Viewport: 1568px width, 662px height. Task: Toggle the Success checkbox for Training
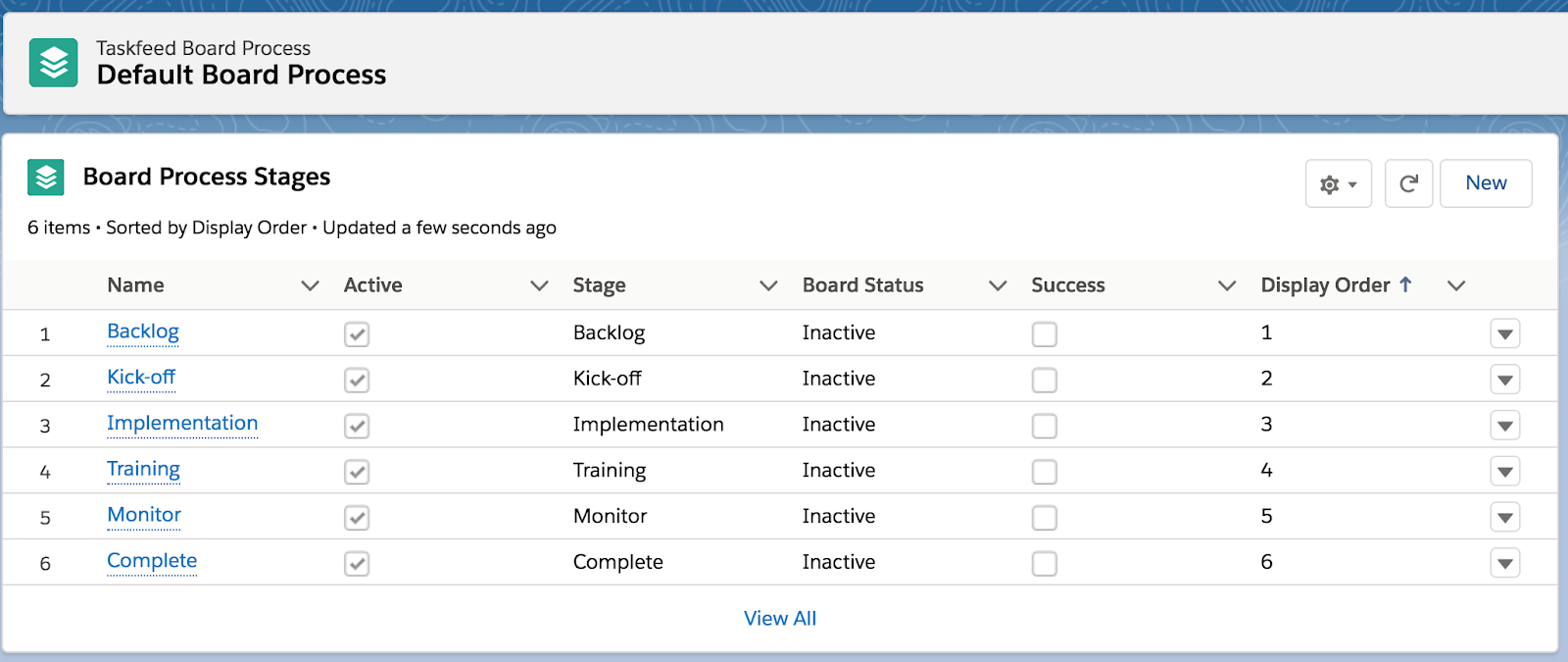[1044, 472]
